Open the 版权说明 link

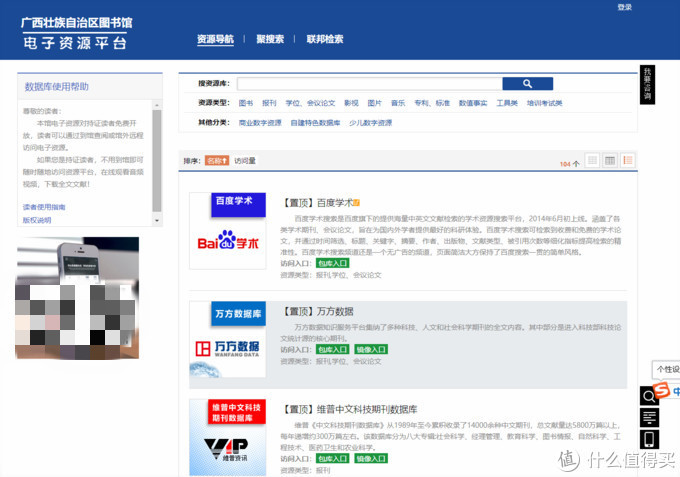(37, 220)
